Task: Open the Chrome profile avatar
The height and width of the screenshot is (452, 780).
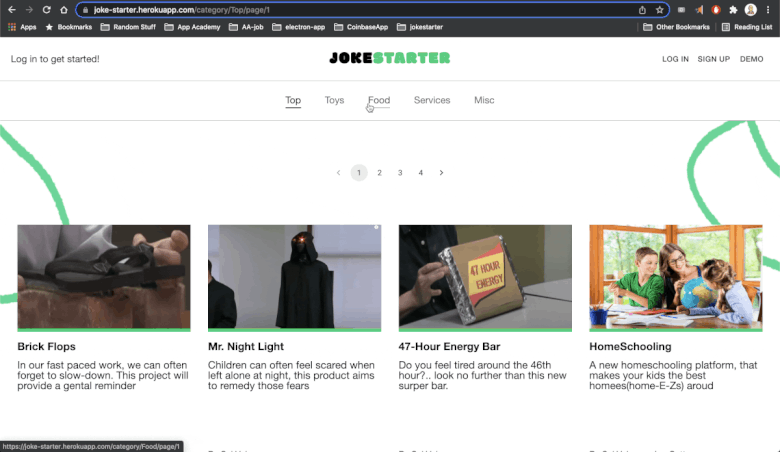Action: click(x=751, y=9)
